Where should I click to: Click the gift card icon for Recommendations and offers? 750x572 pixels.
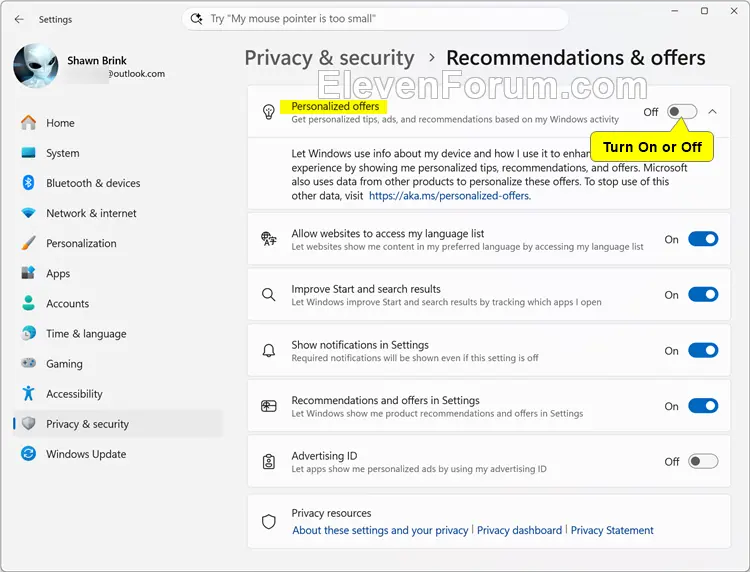pyautogui.click(x=269, y=406)
